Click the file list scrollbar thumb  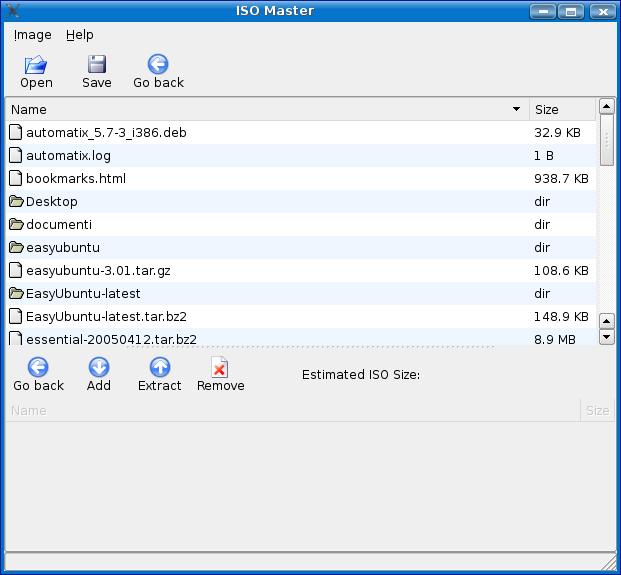(606, 140)
